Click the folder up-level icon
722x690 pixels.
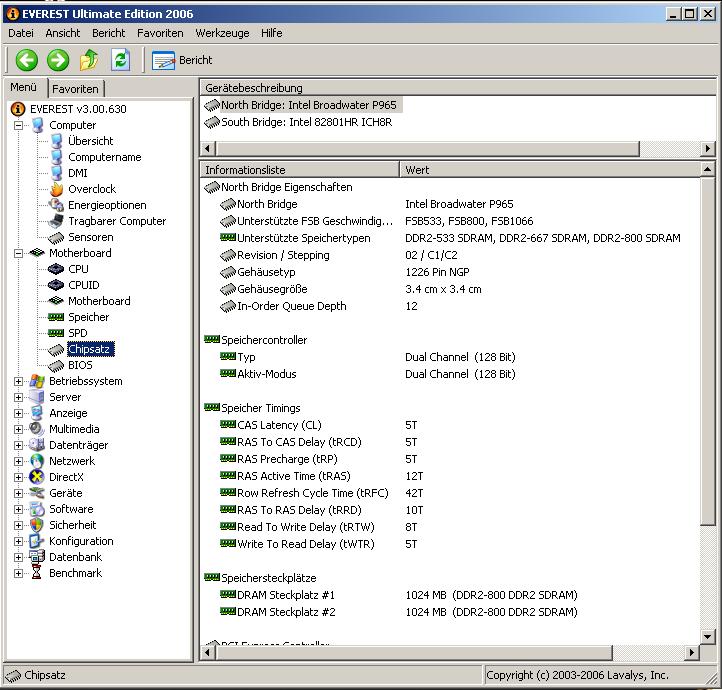pos(89,60)
